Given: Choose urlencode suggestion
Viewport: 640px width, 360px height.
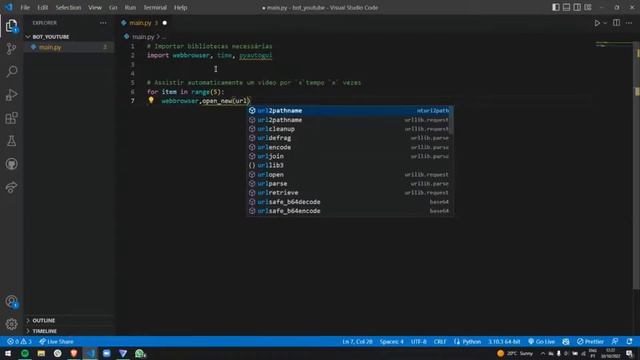Looking at the screenshot, I should point(349,147).
